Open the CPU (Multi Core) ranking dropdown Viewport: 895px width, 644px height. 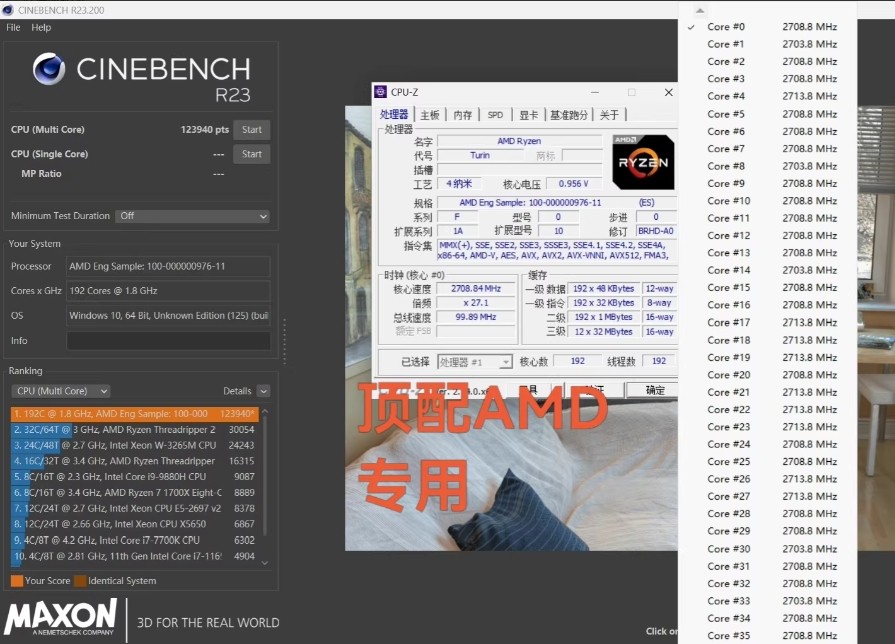pyautogui.click(x=60, y=390)
